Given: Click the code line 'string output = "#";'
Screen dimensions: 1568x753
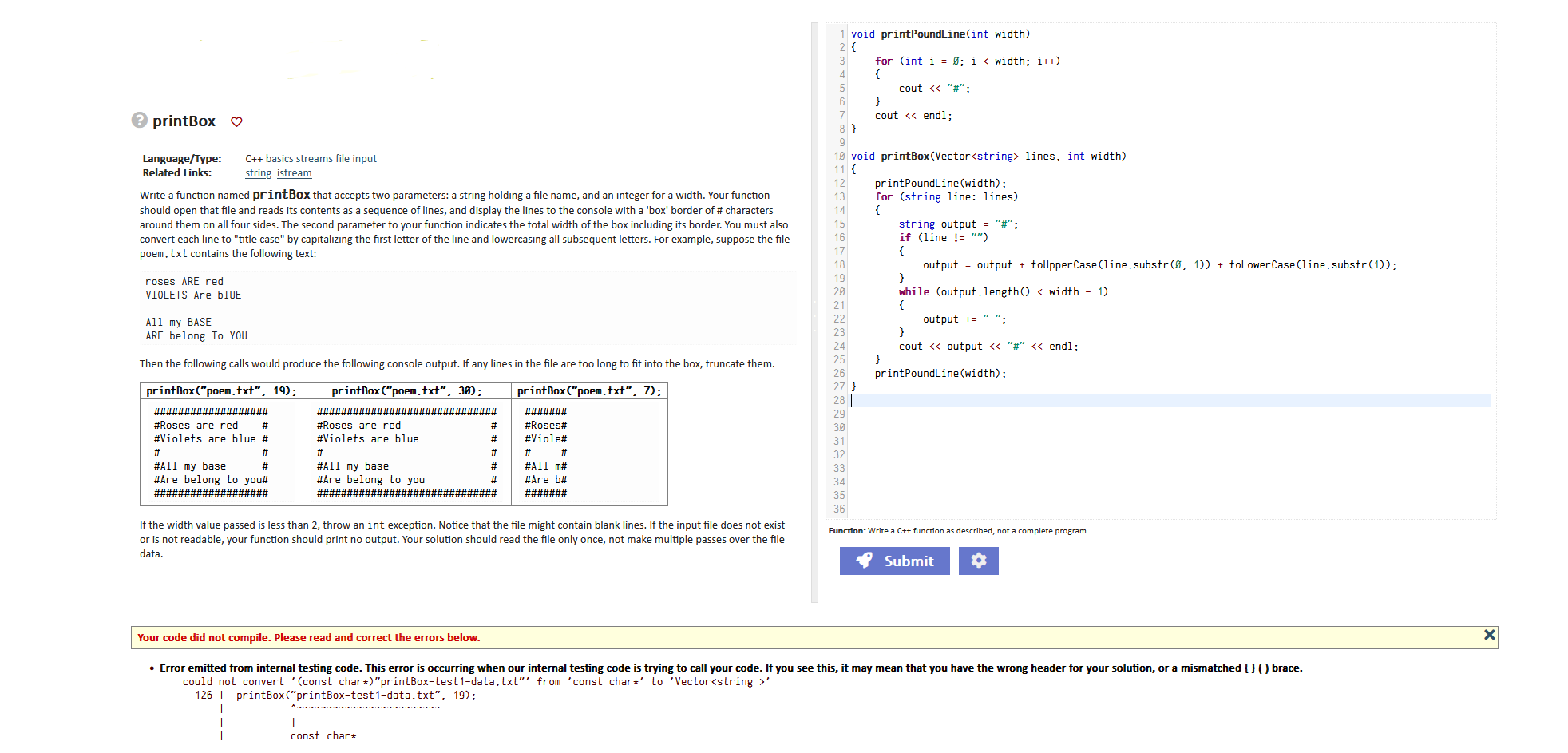Looking at the screenshot, I should [959, 224].
